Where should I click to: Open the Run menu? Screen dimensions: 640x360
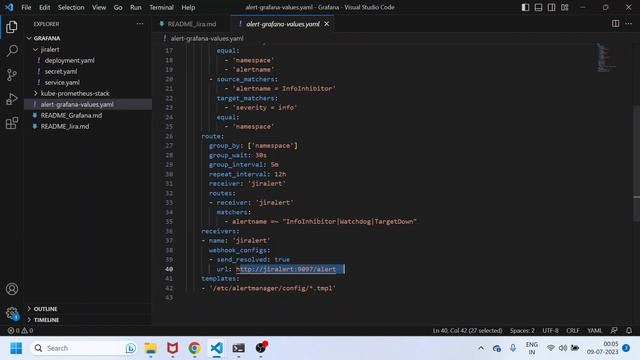pos(136,7)
